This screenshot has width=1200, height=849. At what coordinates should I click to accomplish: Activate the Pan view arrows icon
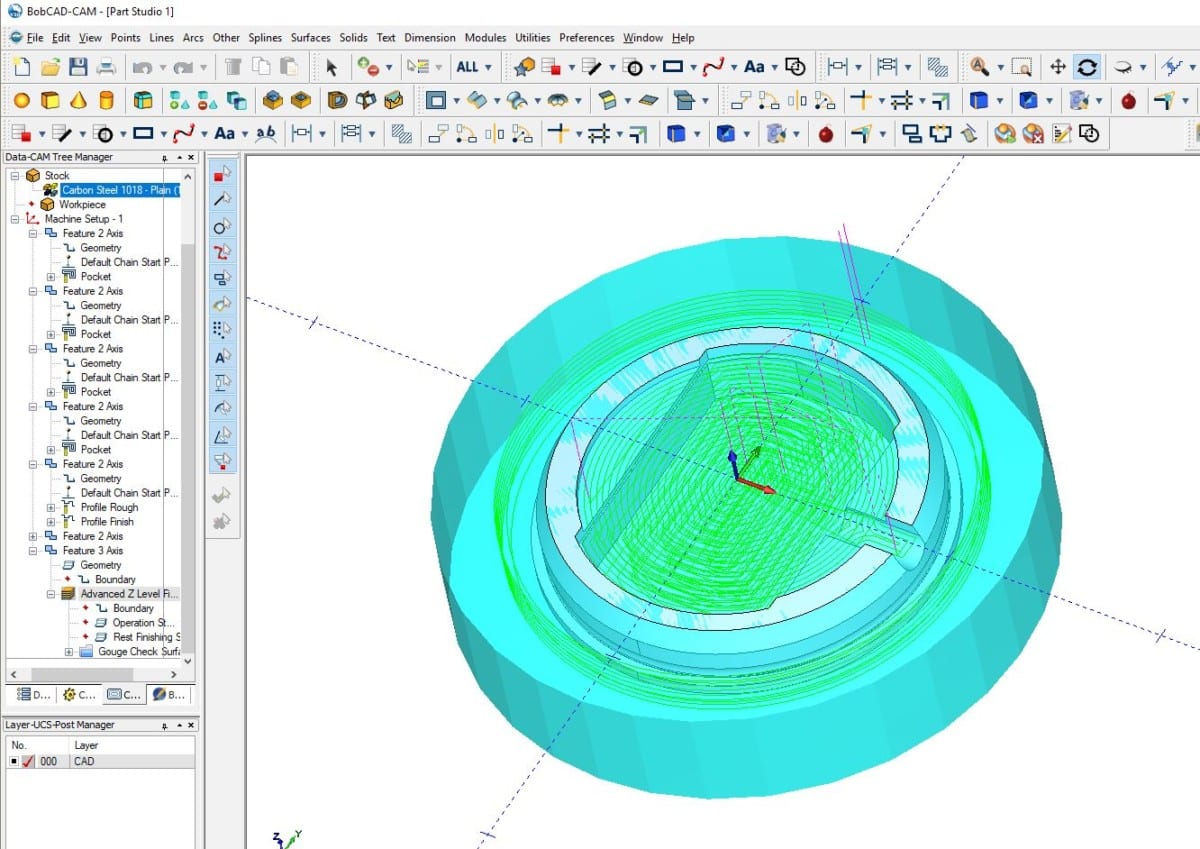1058,67
